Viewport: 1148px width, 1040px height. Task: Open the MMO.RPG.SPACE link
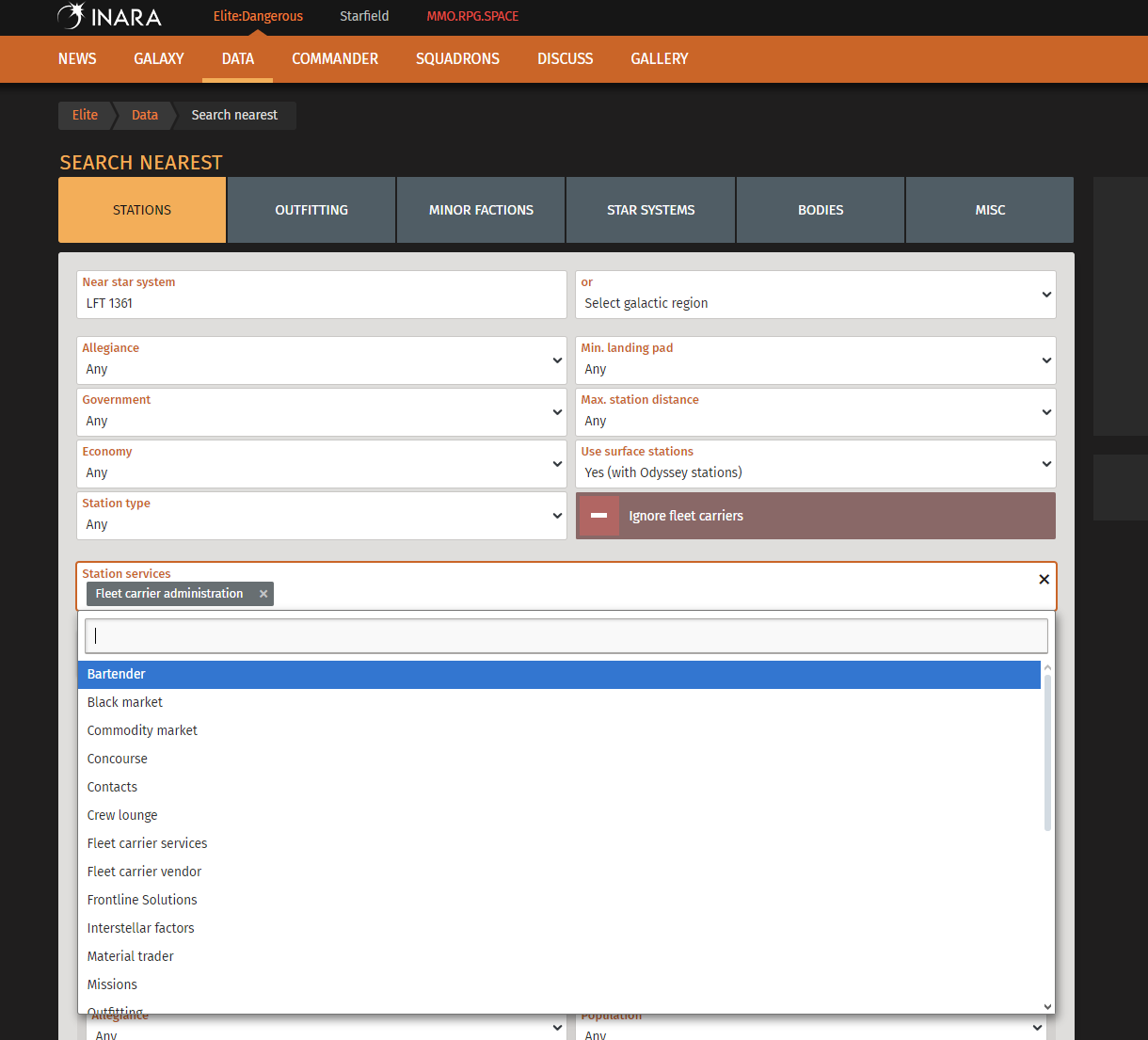tap(472, 16)
